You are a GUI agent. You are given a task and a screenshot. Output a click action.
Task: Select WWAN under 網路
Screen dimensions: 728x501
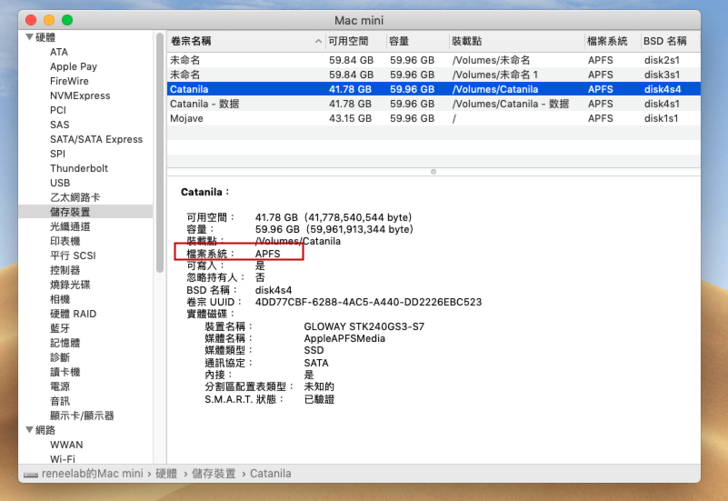(x=66, y=445)
